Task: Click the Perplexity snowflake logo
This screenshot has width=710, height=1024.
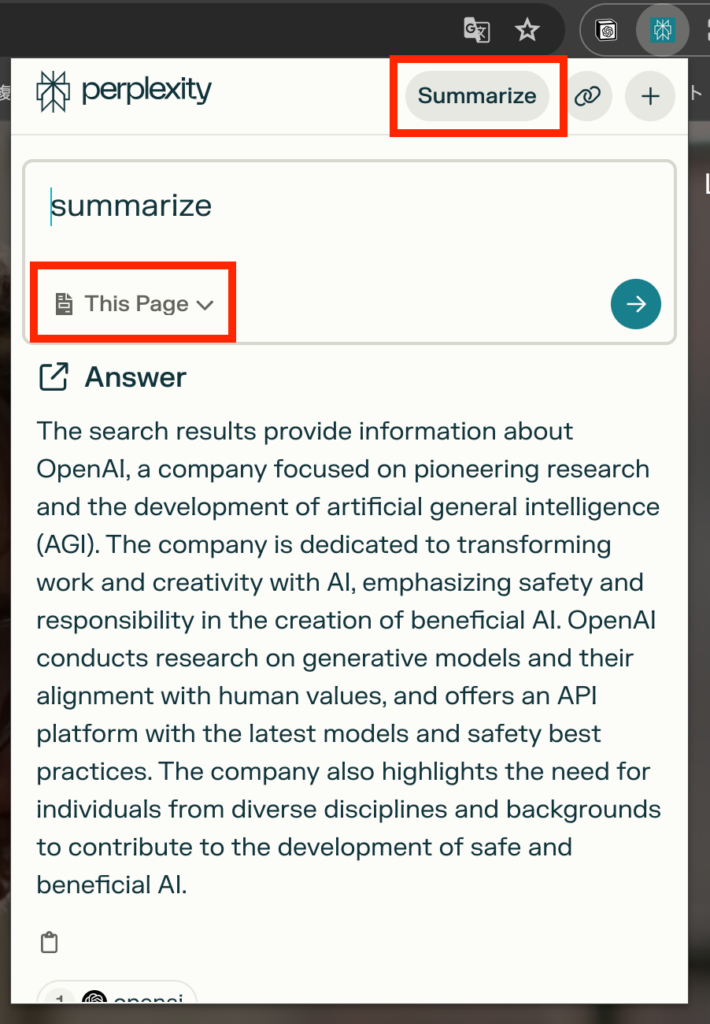Action: point(53,91)
